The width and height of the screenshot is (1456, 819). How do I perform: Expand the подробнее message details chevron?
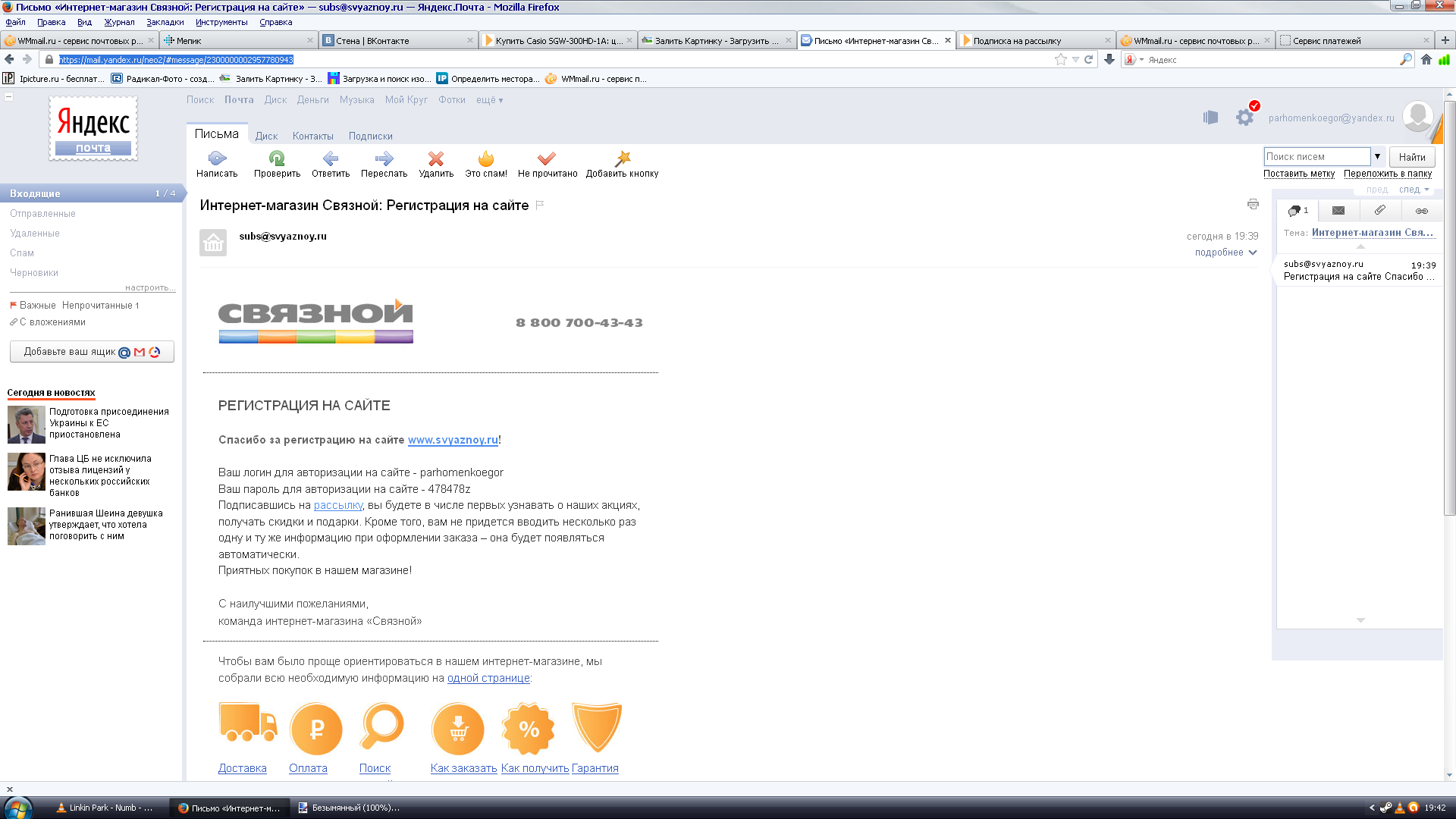[1253, 253]
